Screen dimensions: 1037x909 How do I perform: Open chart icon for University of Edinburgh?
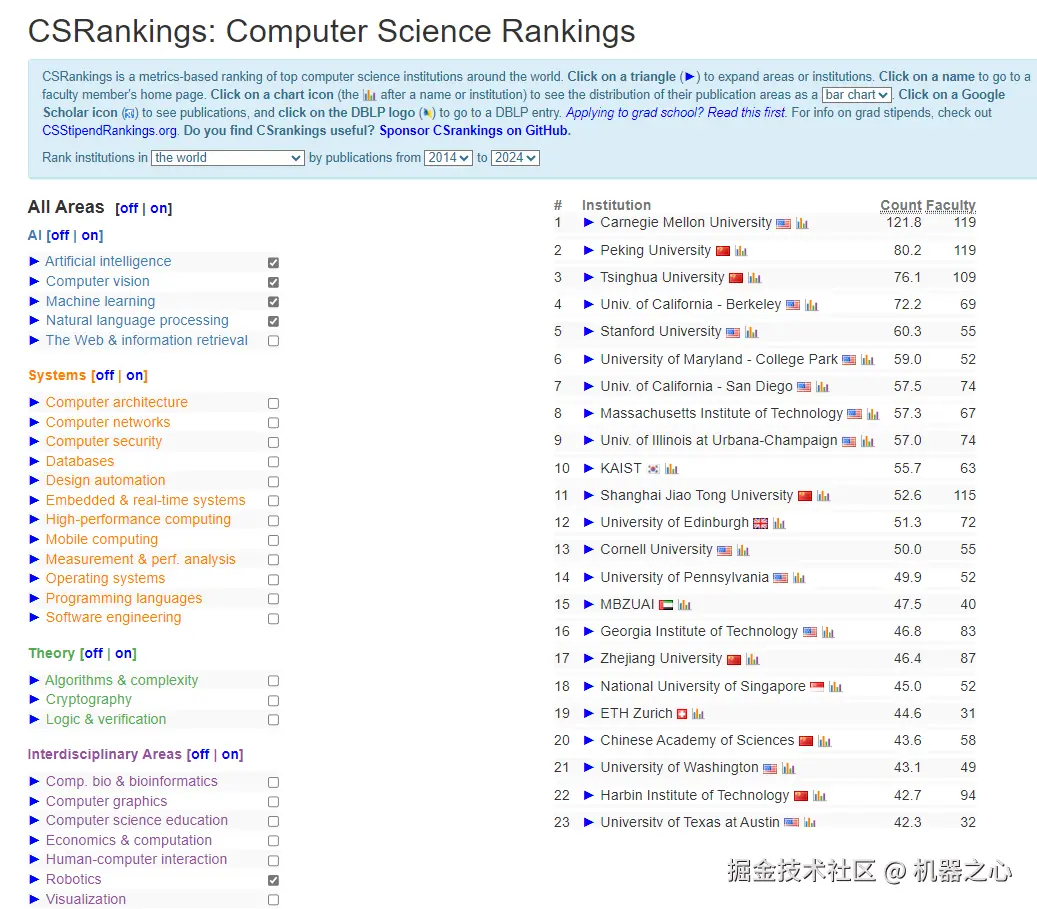(779, 524)
